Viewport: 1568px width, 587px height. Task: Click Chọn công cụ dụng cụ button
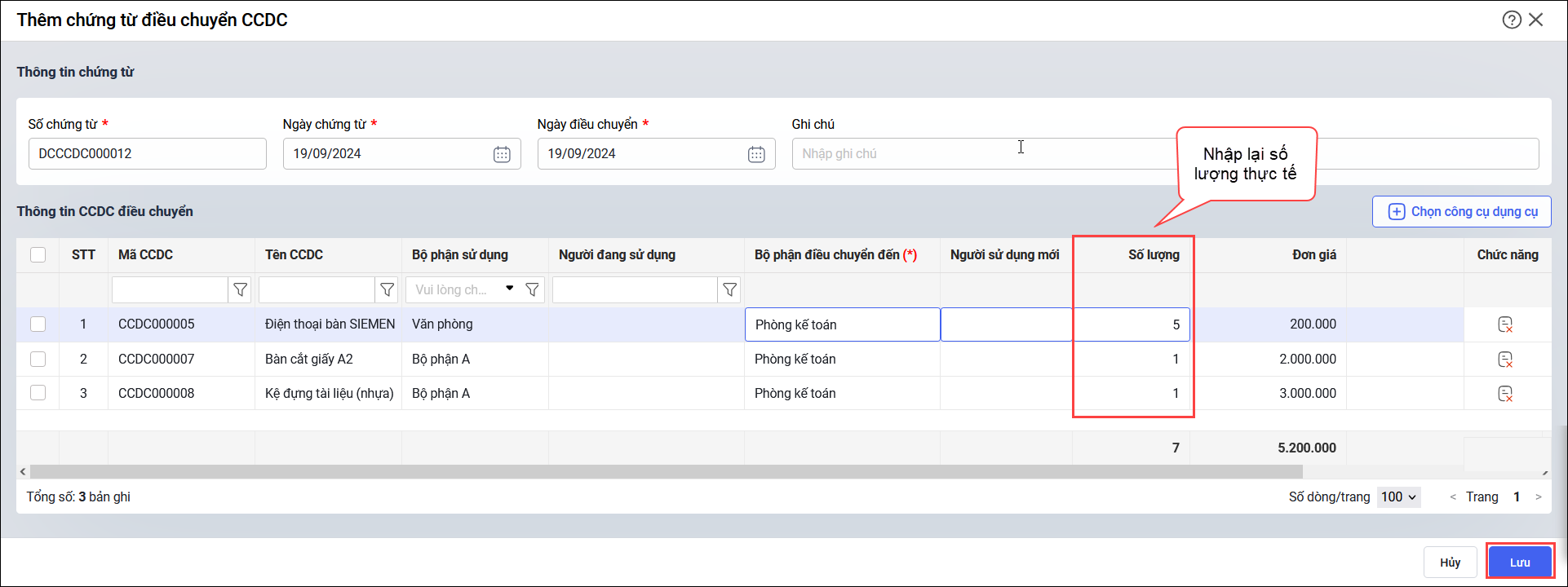pyautogui.click(x=1462, y=211)
